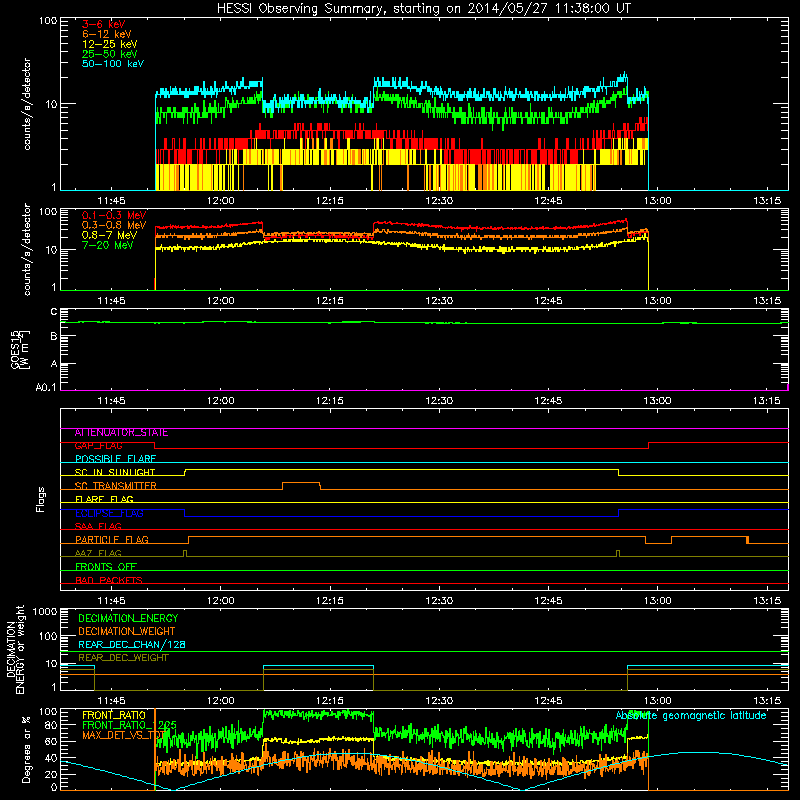Click the green 25-50 keV legend label
The height and width of the screenshot is (800, 800).
click(110, 54)
